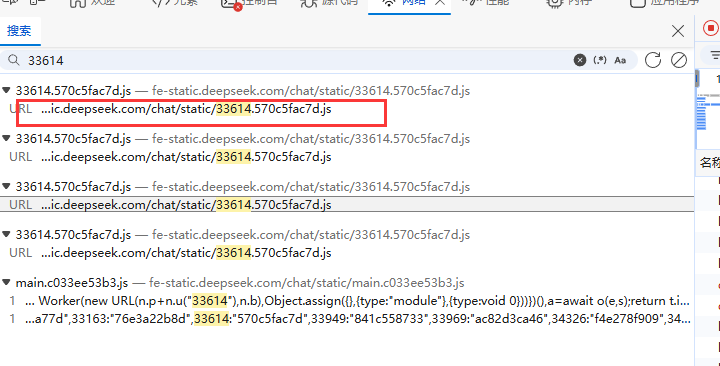Collapse the fourth 33614.570c5fac7d.js result group
This screenshot has height=366, width=720.
pos(6,234)
